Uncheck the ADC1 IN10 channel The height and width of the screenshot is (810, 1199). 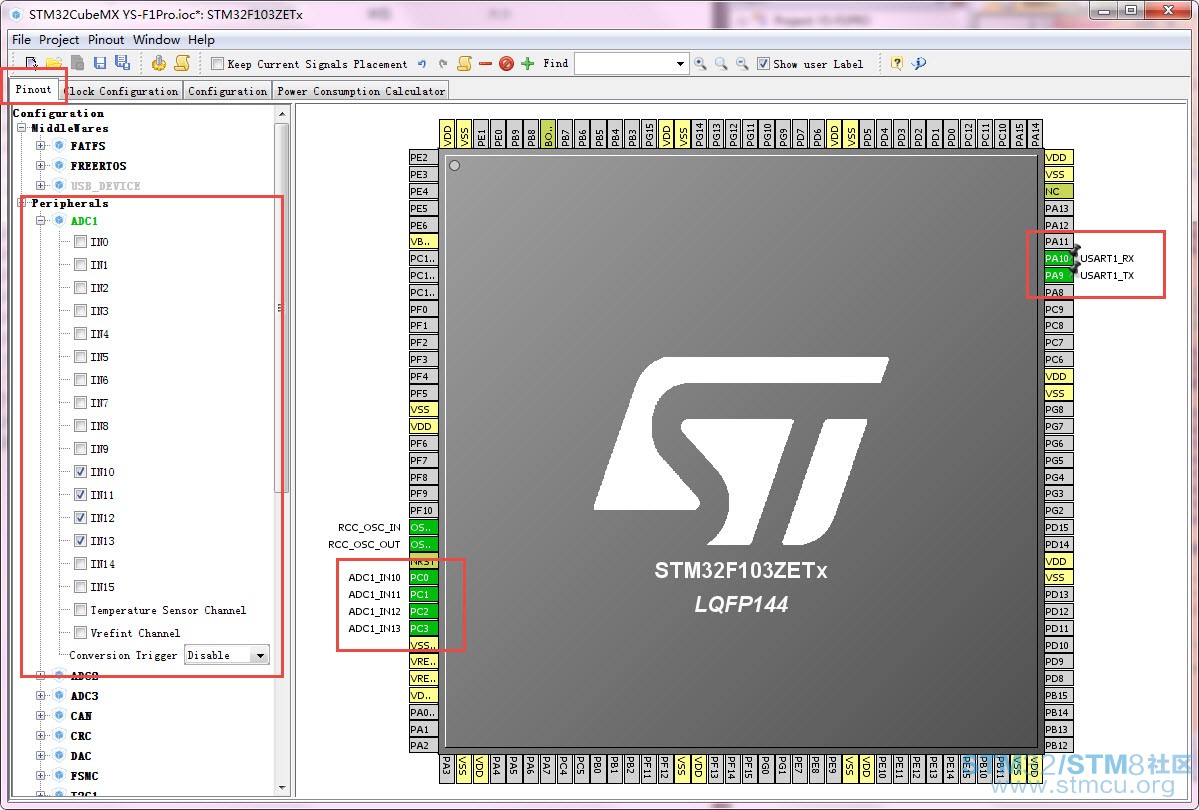pyautogui.click(x=80, y=472)
